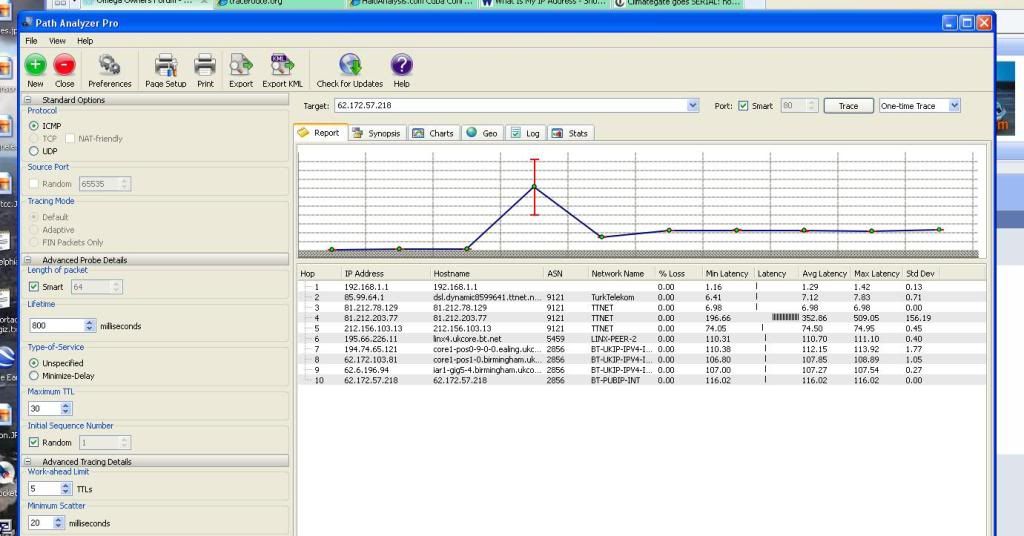Click the peak data point on latency chart

coord(534,187)
